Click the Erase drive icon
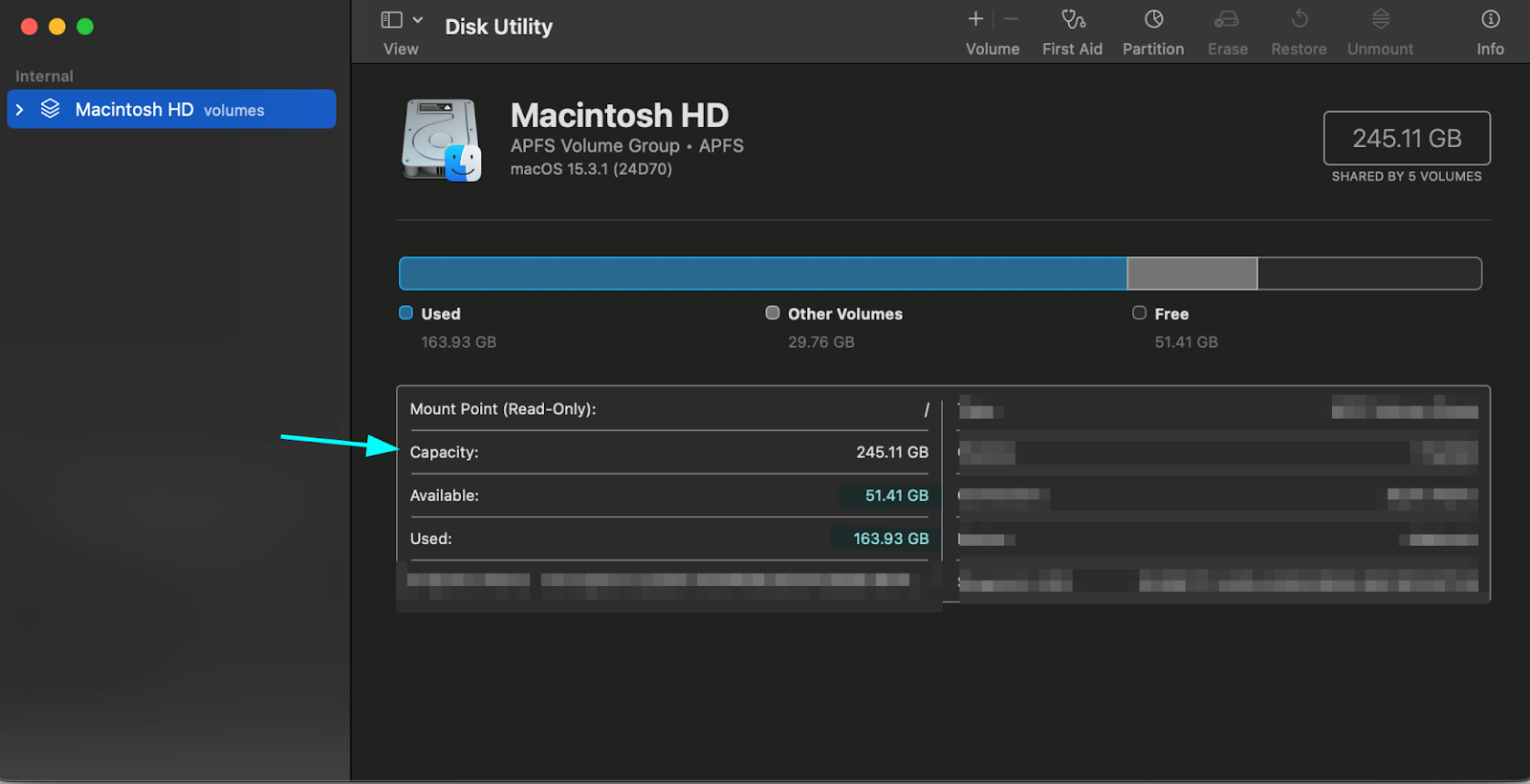Image resolution: width=1530 pixels, height=784 pixels. (1227, 19)
